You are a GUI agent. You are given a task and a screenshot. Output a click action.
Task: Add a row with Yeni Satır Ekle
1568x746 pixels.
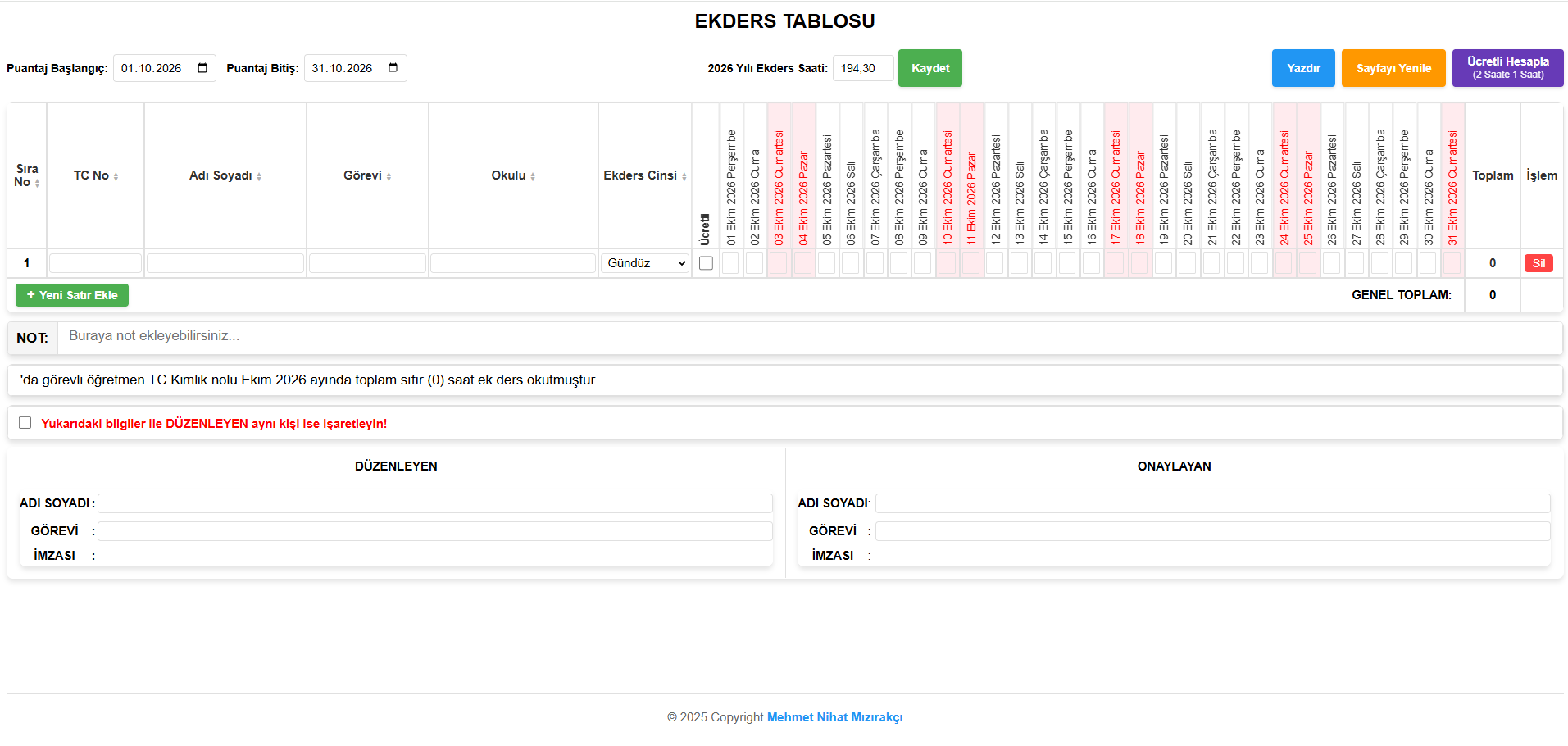point(72,295)
